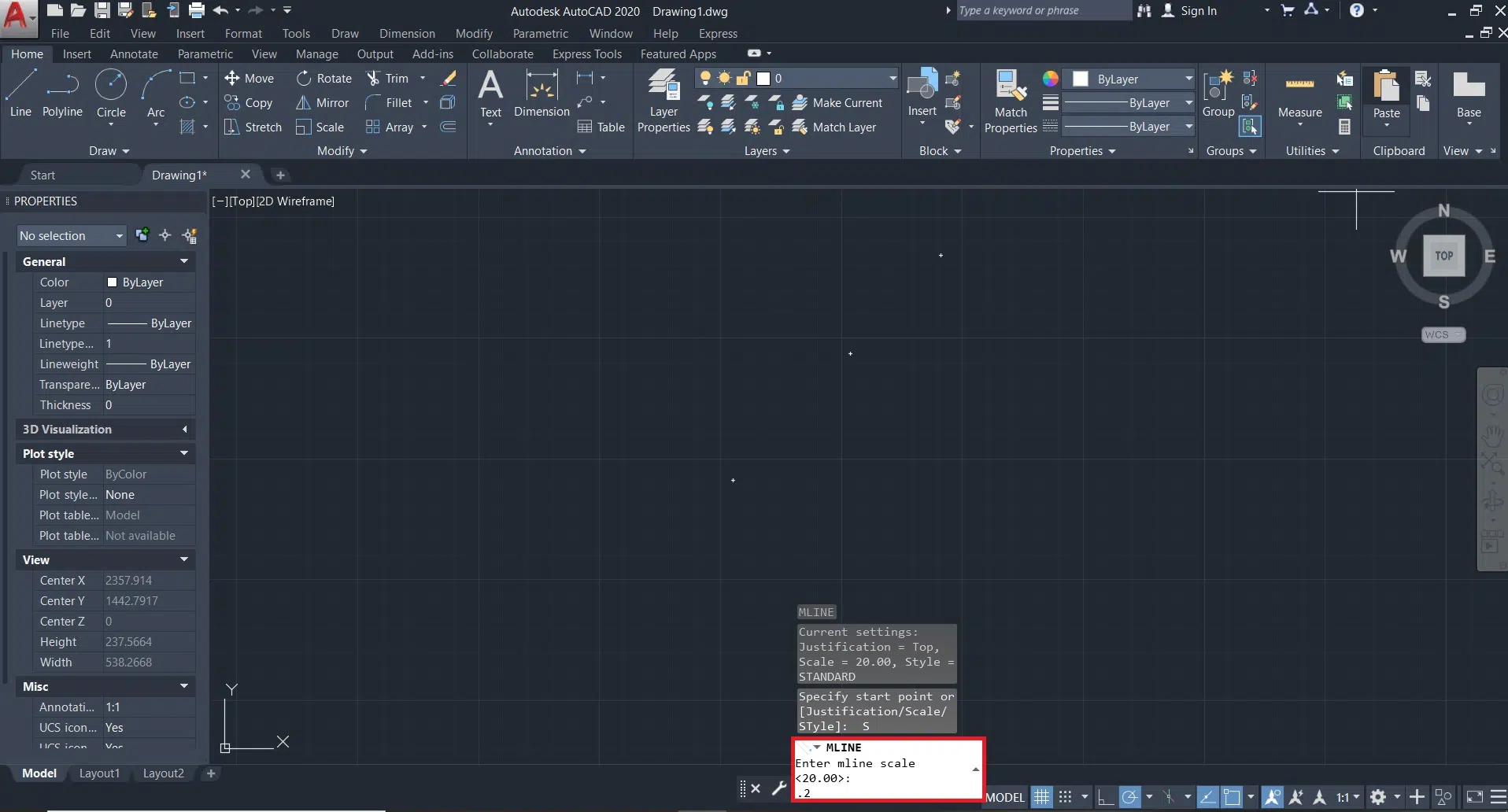Screen dimensions: 1508x812
Task: Click the keyword search input field
Action: 1041,10
